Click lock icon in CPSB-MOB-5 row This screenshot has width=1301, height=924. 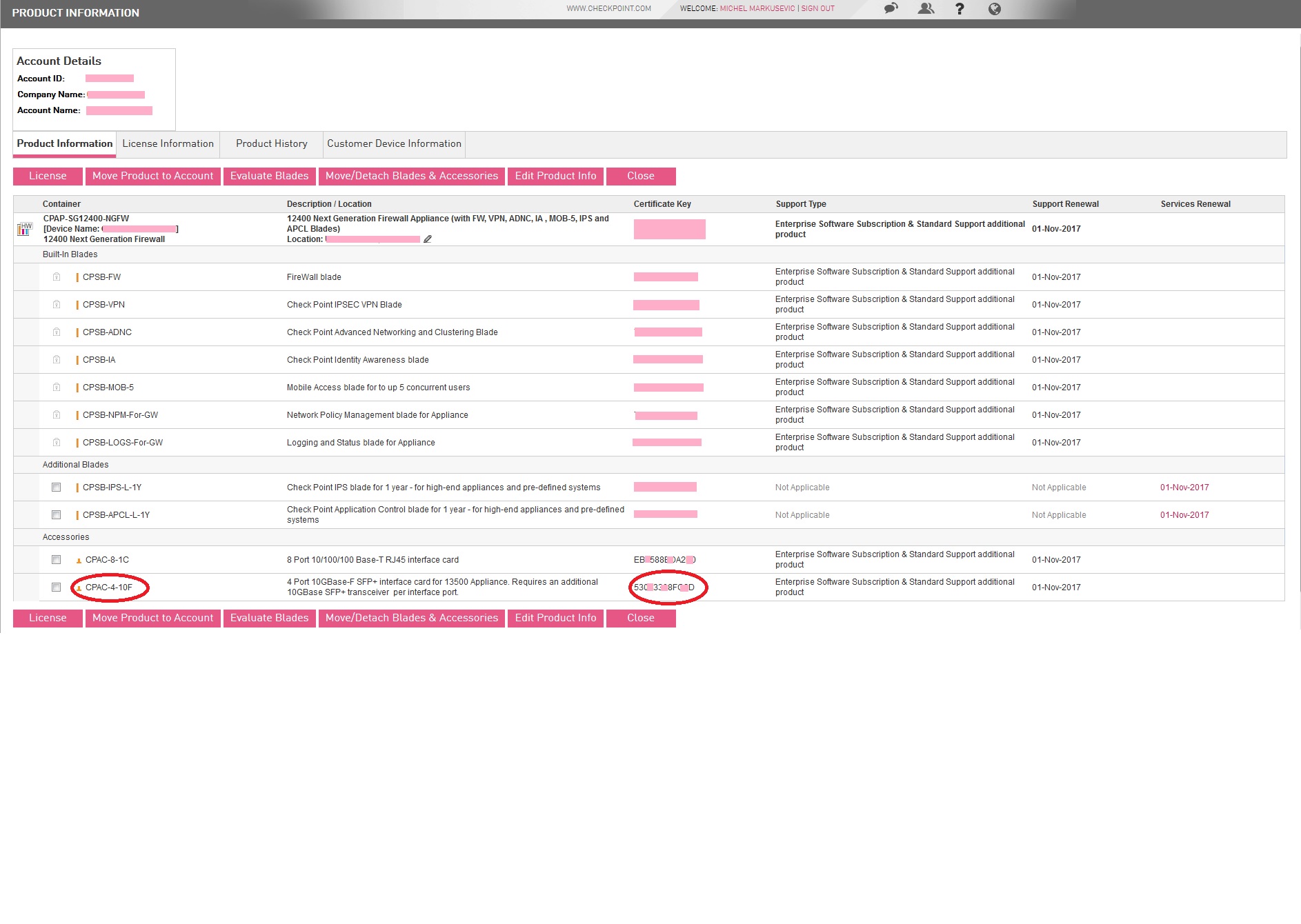(x=57, y=388)
